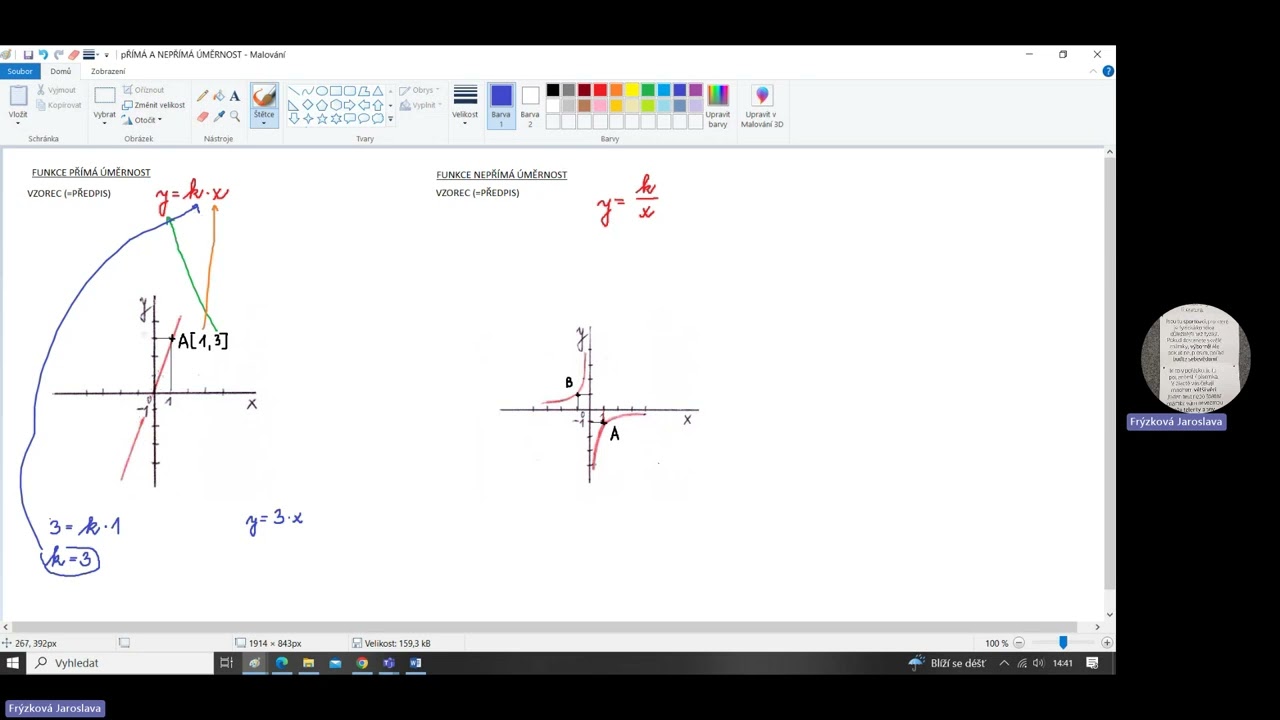The height and width of the screenshot is (720, 1280).
Task: Click the Vložit paste clipboard icon
Action: click(x=18, y=96)
